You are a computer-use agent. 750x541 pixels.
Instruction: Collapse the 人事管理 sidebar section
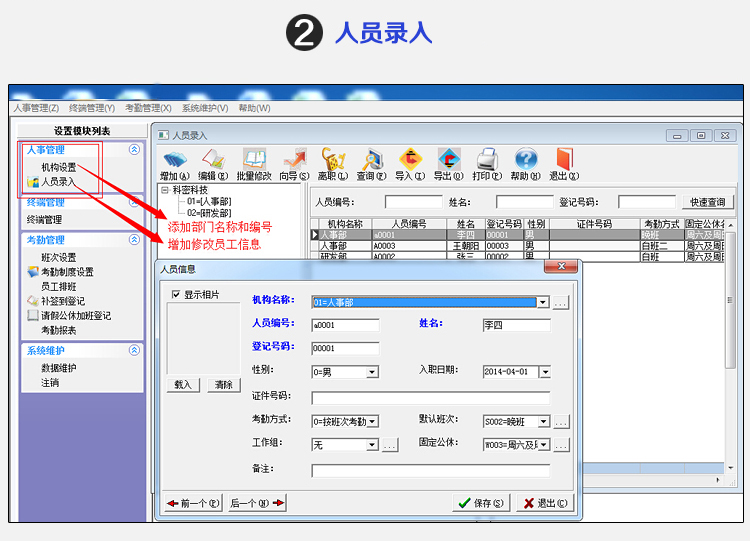134,150
